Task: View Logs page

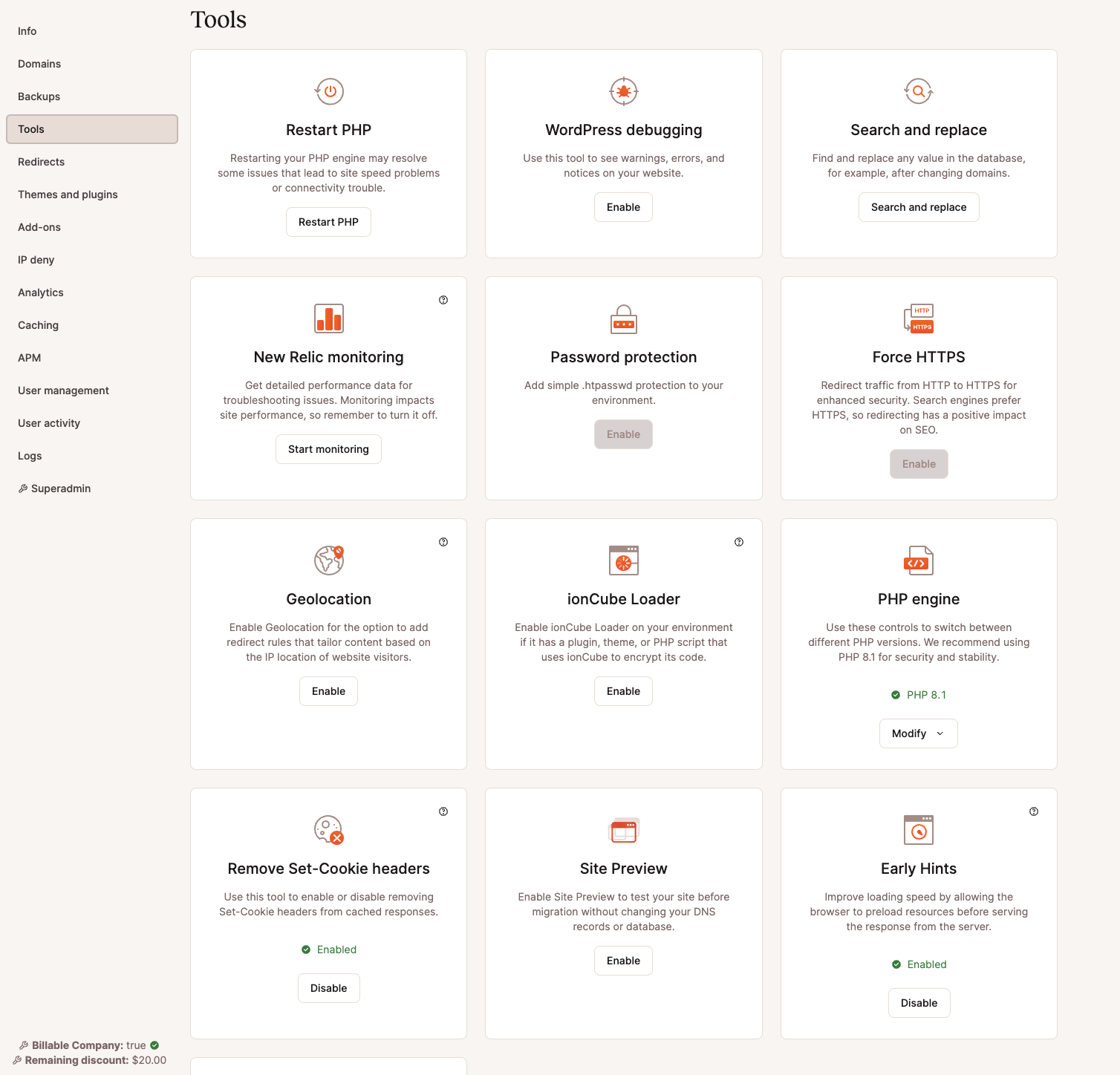Action: point(92,456)
